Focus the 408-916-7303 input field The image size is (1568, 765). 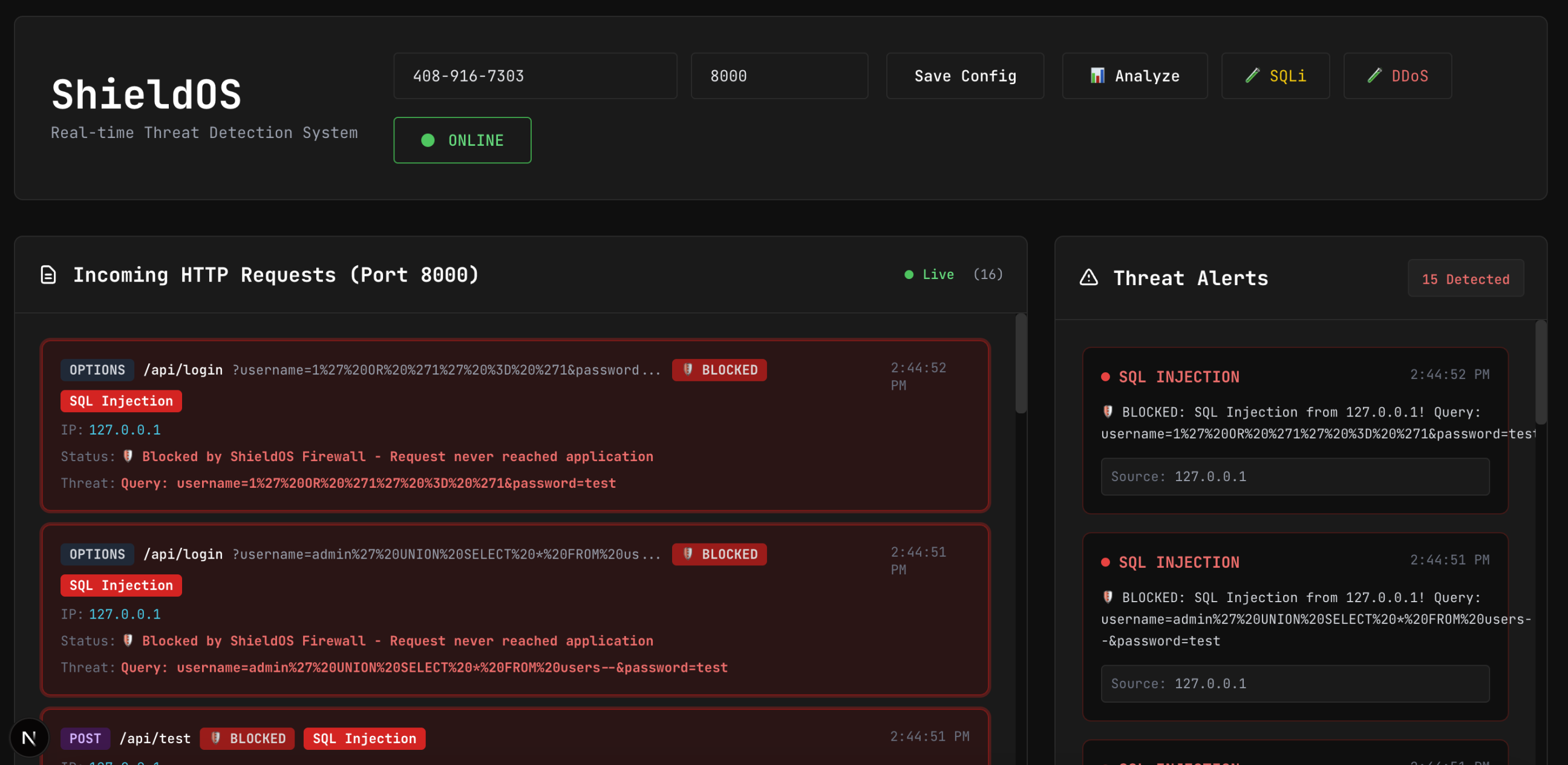coord(534,76)
